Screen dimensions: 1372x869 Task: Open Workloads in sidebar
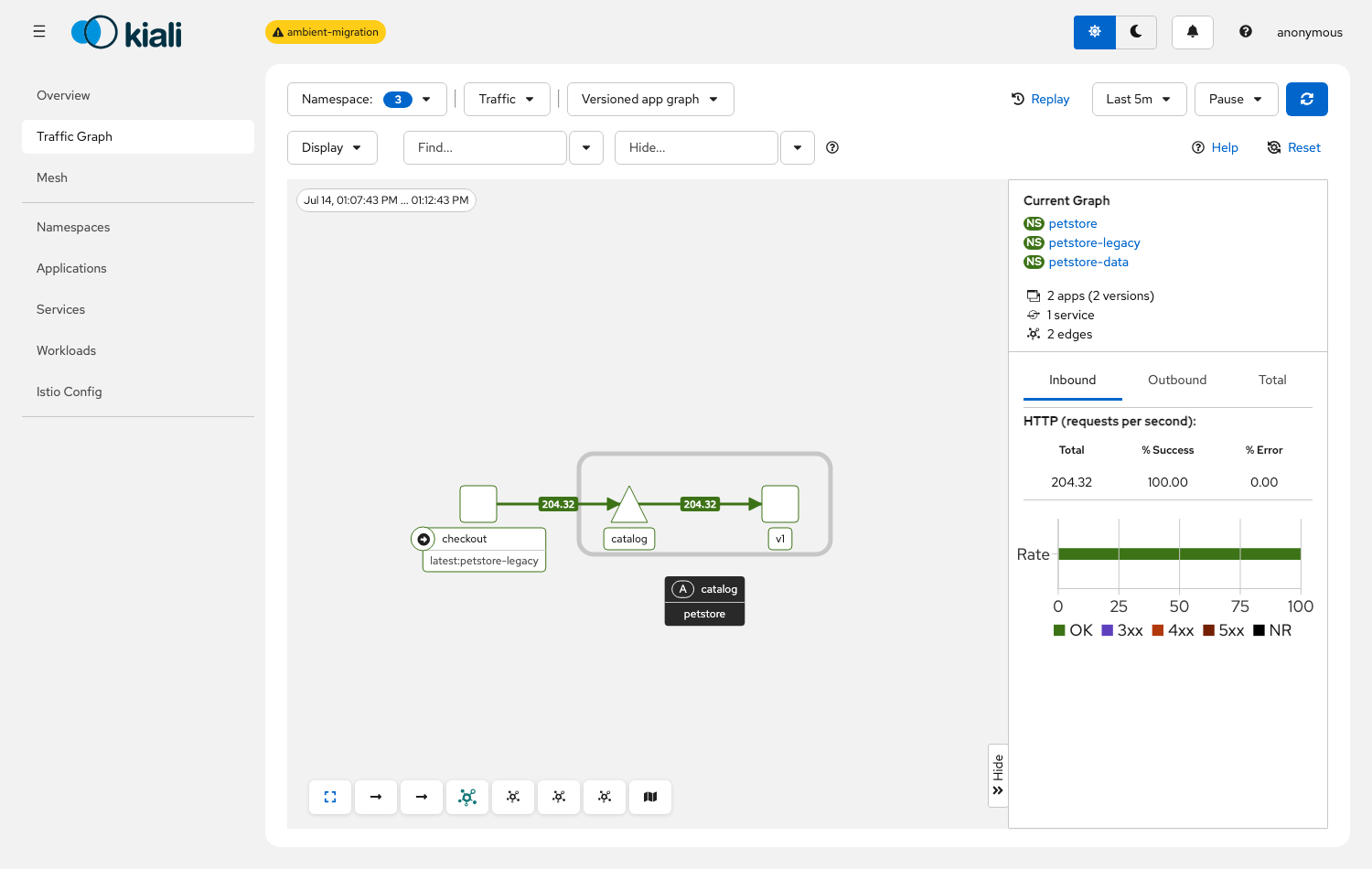(138, 350)
